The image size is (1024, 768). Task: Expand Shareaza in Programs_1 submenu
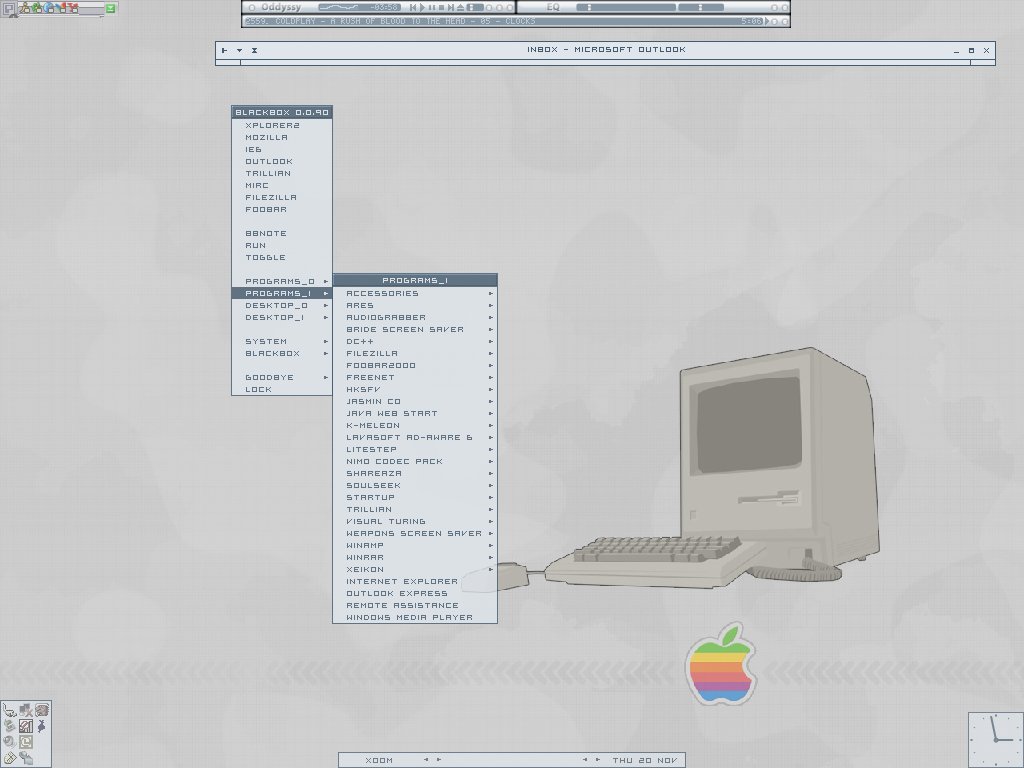point(415,473)
